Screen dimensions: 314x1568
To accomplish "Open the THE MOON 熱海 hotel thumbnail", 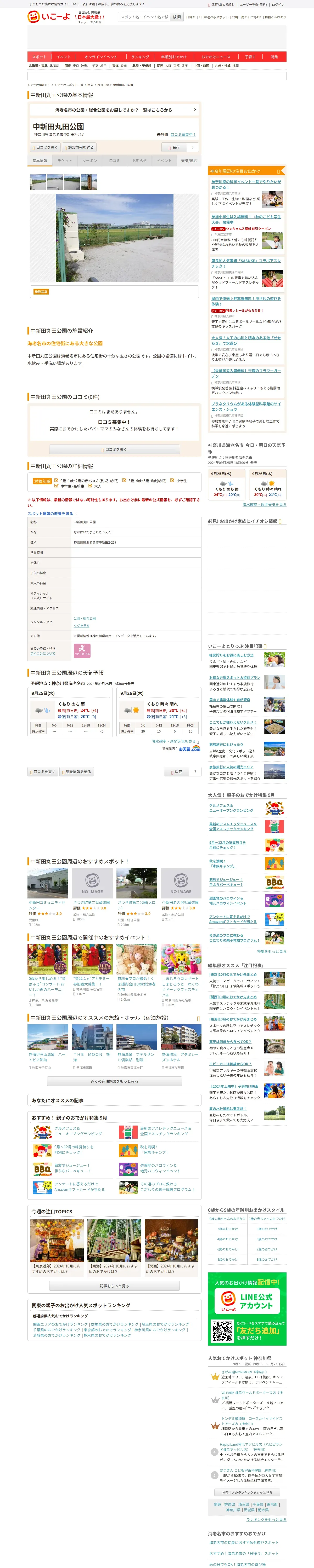I will [92, 1037].
